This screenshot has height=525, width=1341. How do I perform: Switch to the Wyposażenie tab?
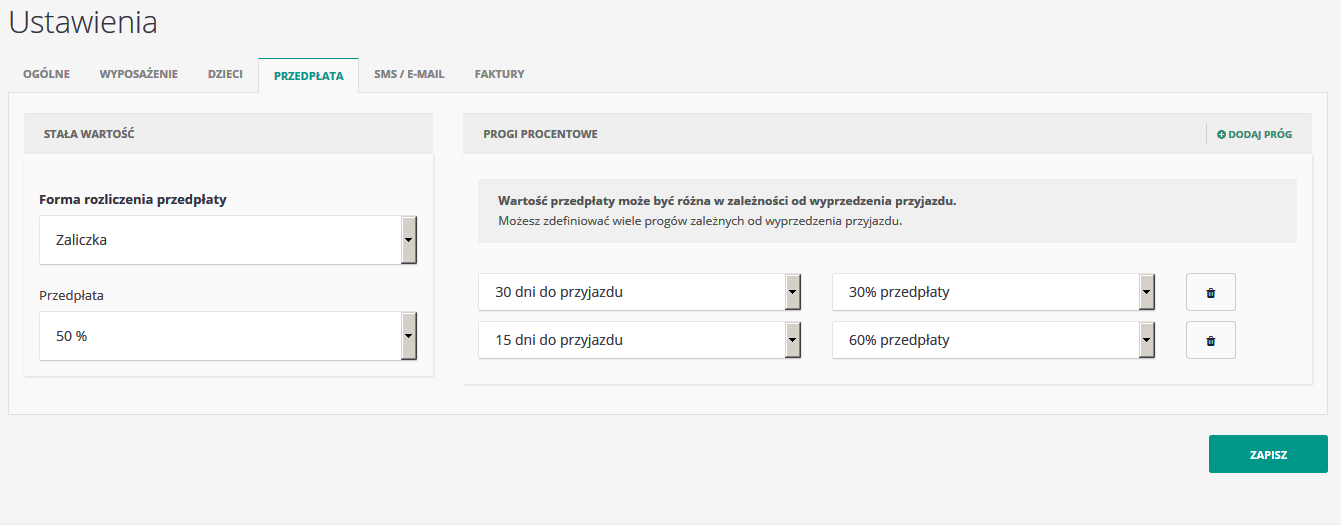[x=139, y=74]
